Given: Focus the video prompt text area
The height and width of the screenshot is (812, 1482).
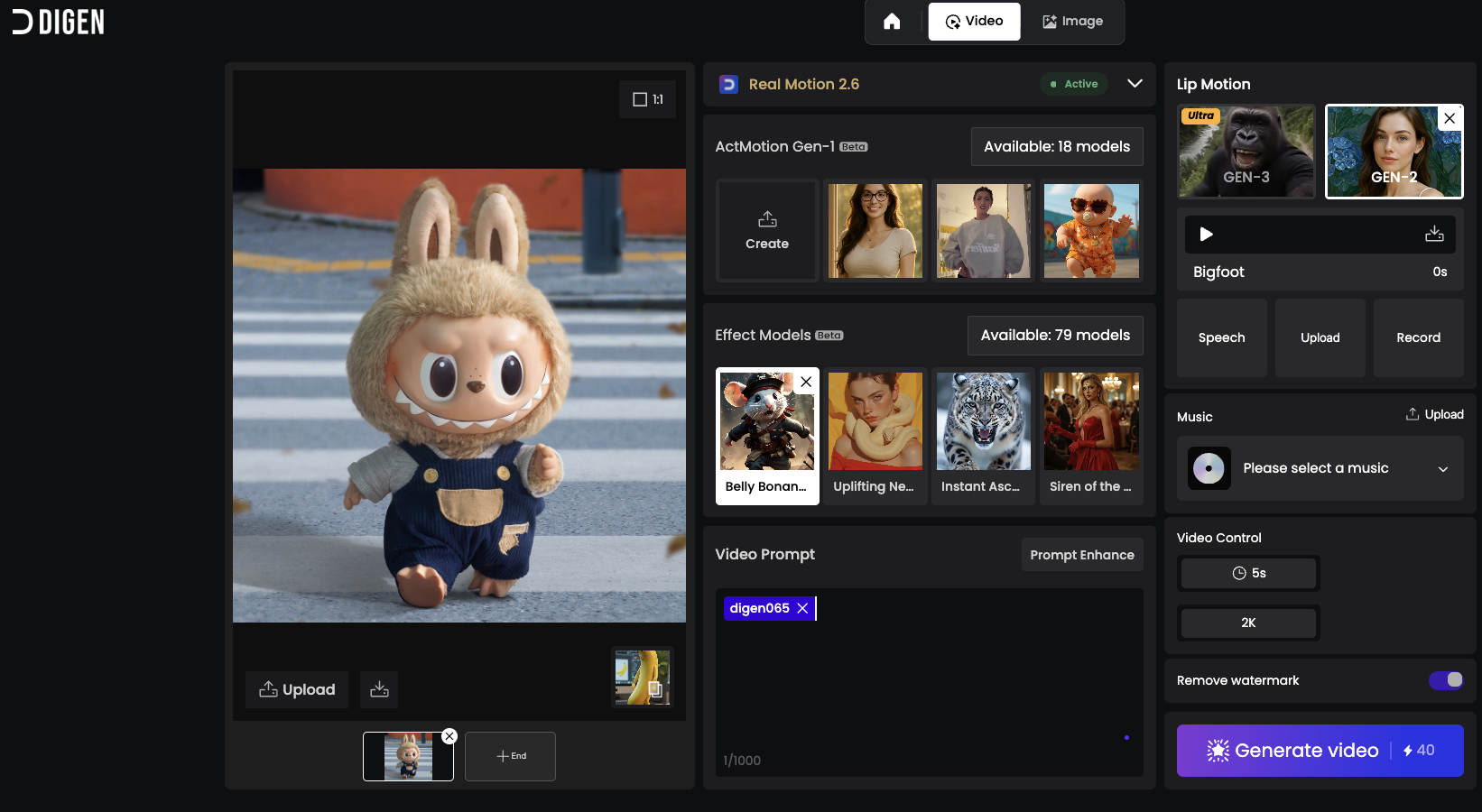Looking at the screenshot, I should [x=930, y=683].
